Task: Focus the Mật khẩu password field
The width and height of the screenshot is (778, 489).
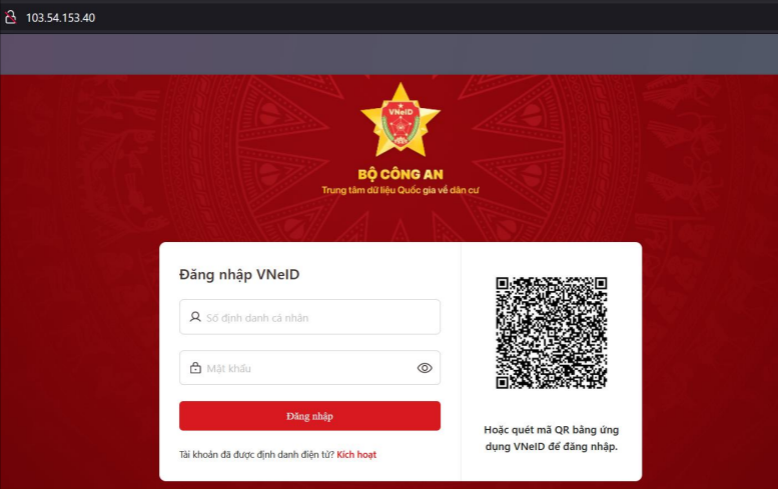Action: (x=310, y=367)
